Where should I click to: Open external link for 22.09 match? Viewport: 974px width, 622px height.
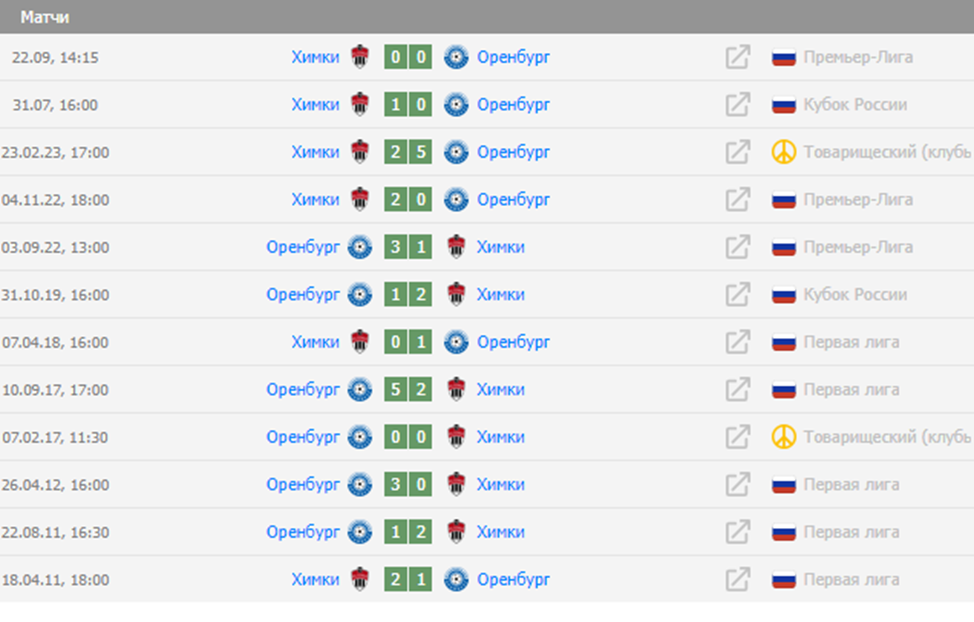(737, 58)
